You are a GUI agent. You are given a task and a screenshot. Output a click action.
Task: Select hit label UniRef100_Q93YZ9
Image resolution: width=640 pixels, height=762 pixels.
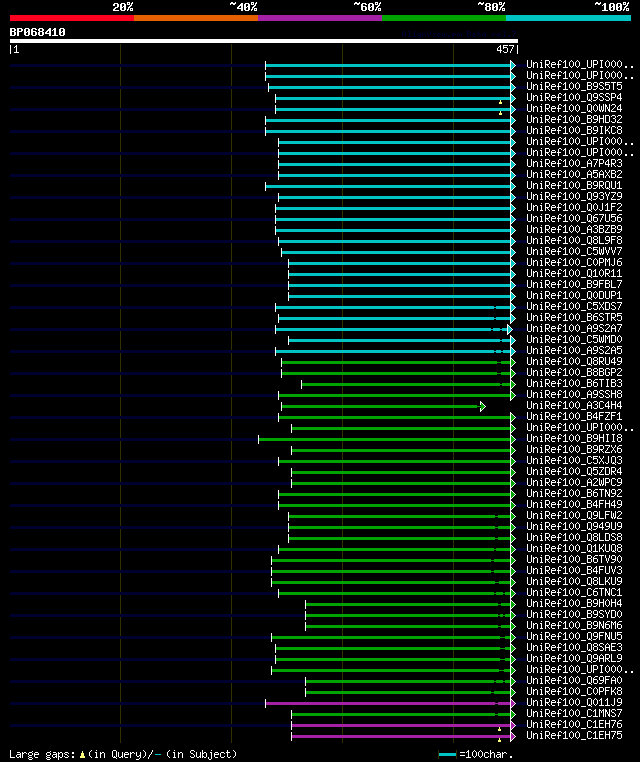pyautogui.click(x=574, y=196)
